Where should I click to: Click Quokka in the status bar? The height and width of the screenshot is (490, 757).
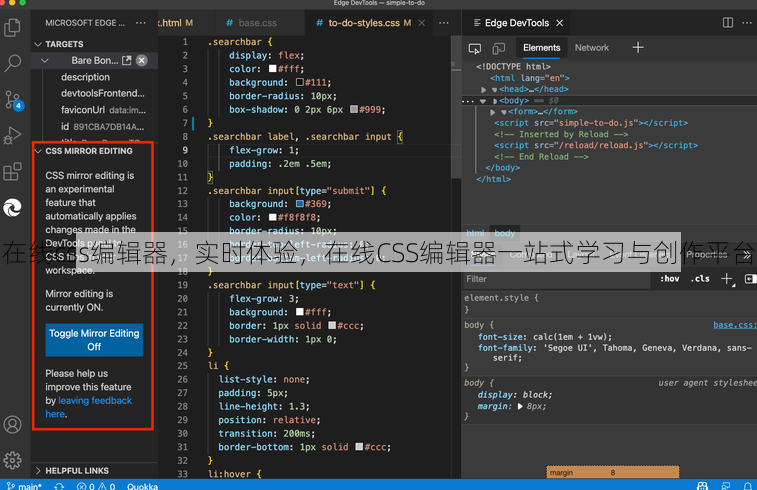point(142,486)
